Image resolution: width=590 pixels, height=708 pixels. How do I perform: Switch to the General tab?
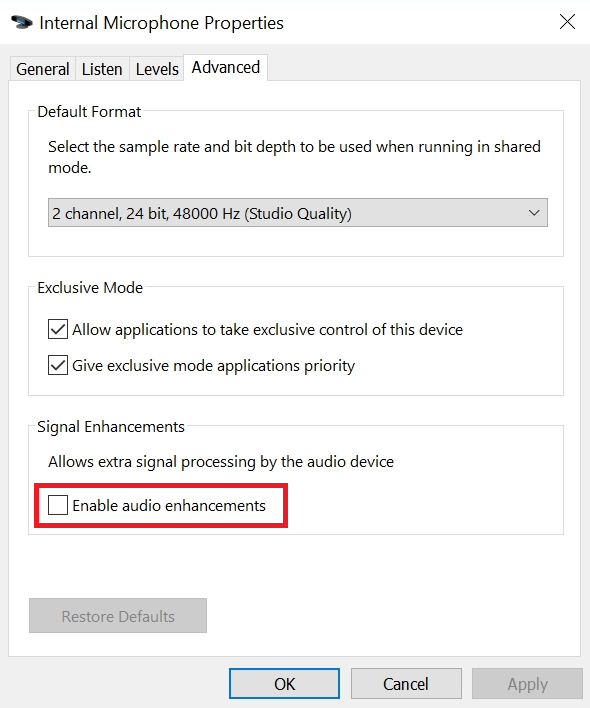pos(42,69)
